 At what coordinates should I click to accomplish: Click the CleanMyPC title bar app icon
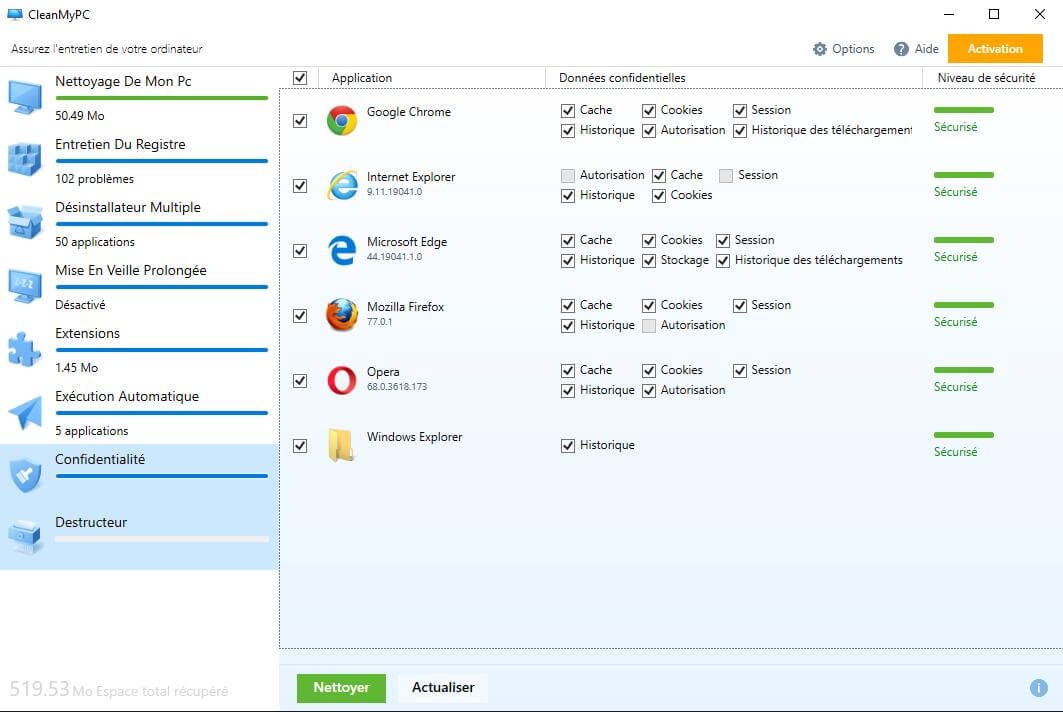(x=15, y=14)
